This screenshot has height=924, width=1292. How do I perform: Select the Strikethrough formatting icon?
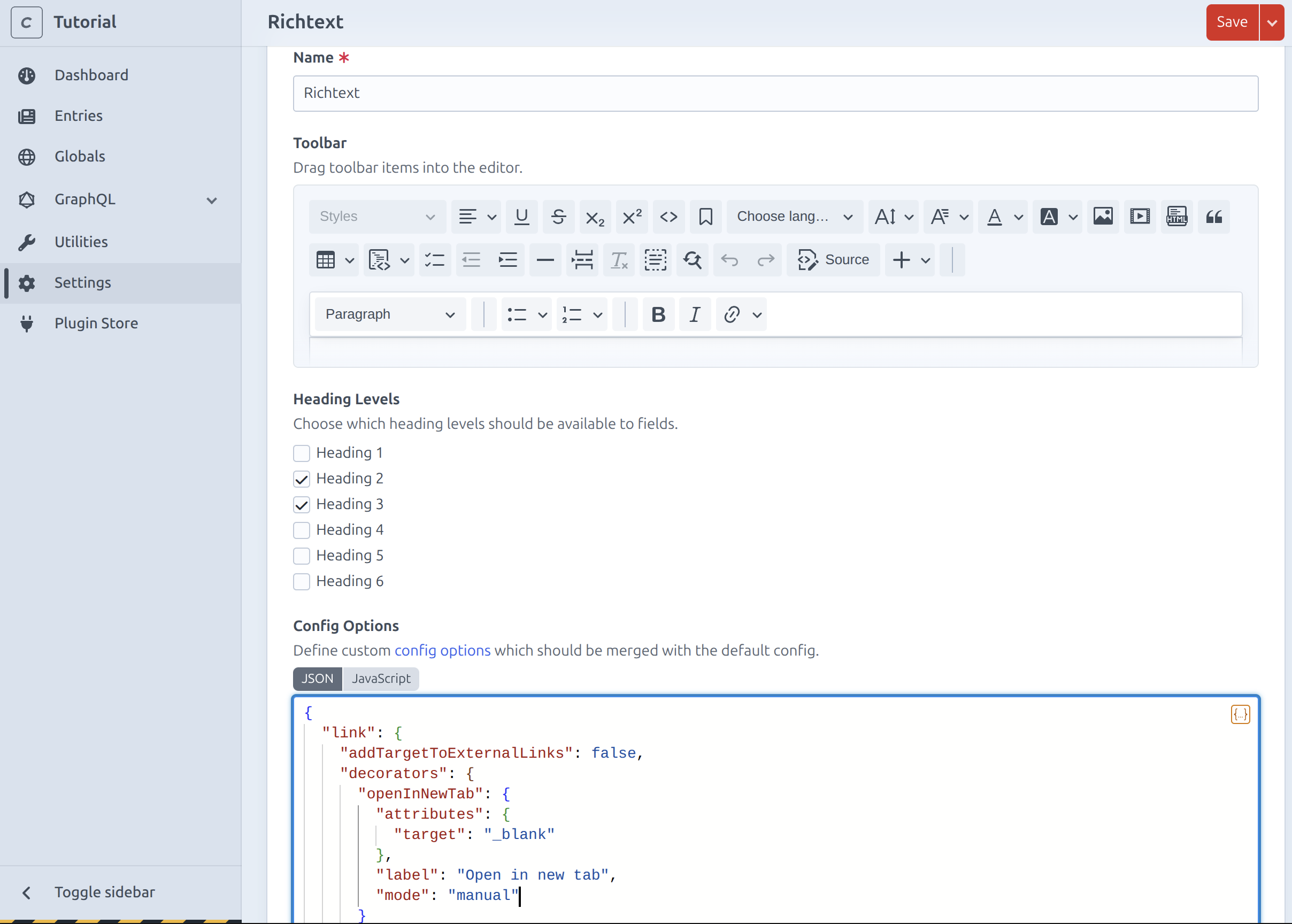559,217
